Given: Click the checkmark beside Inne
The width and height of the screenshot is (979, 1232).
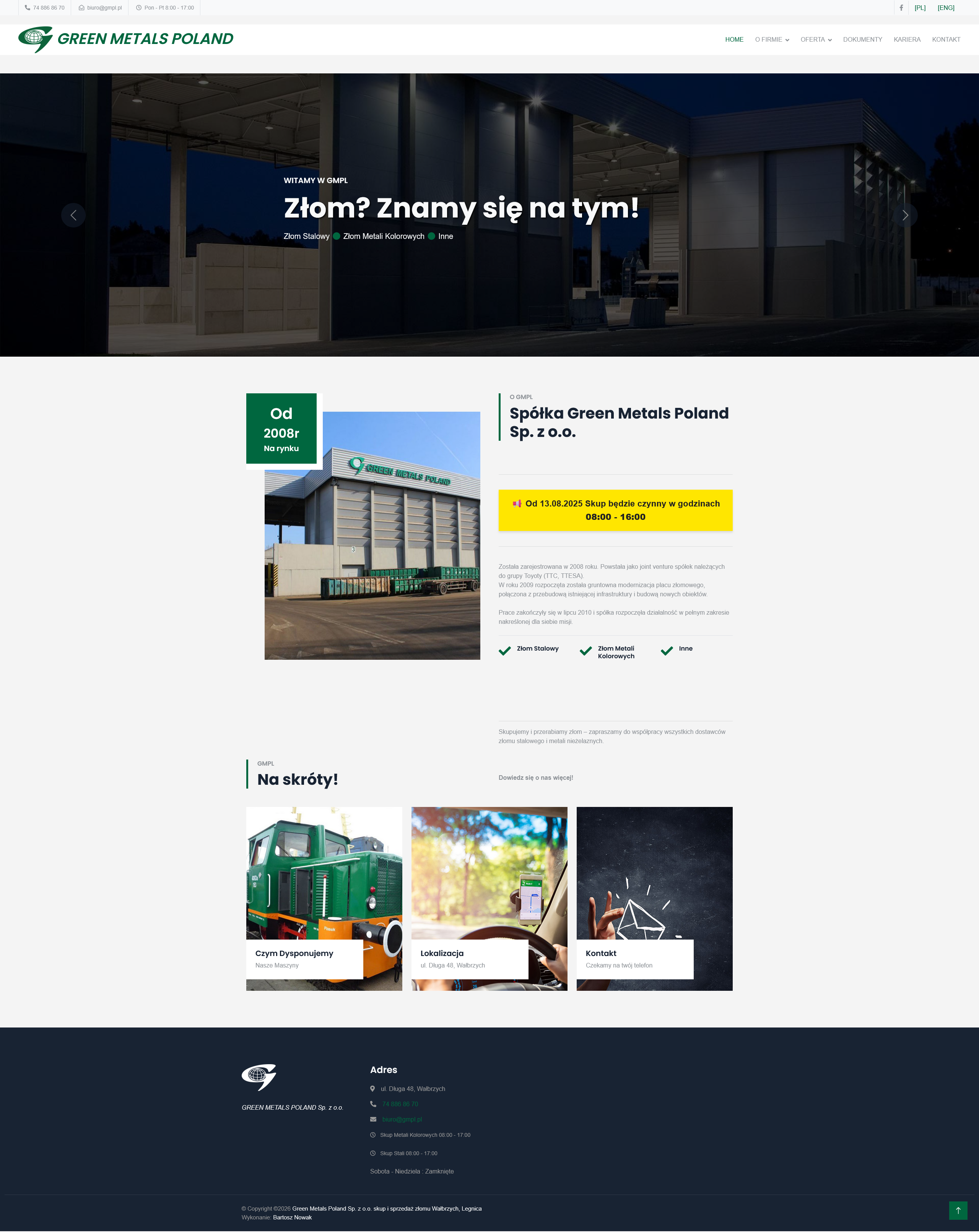Looking at the screenshot, I should click(667, 651).
